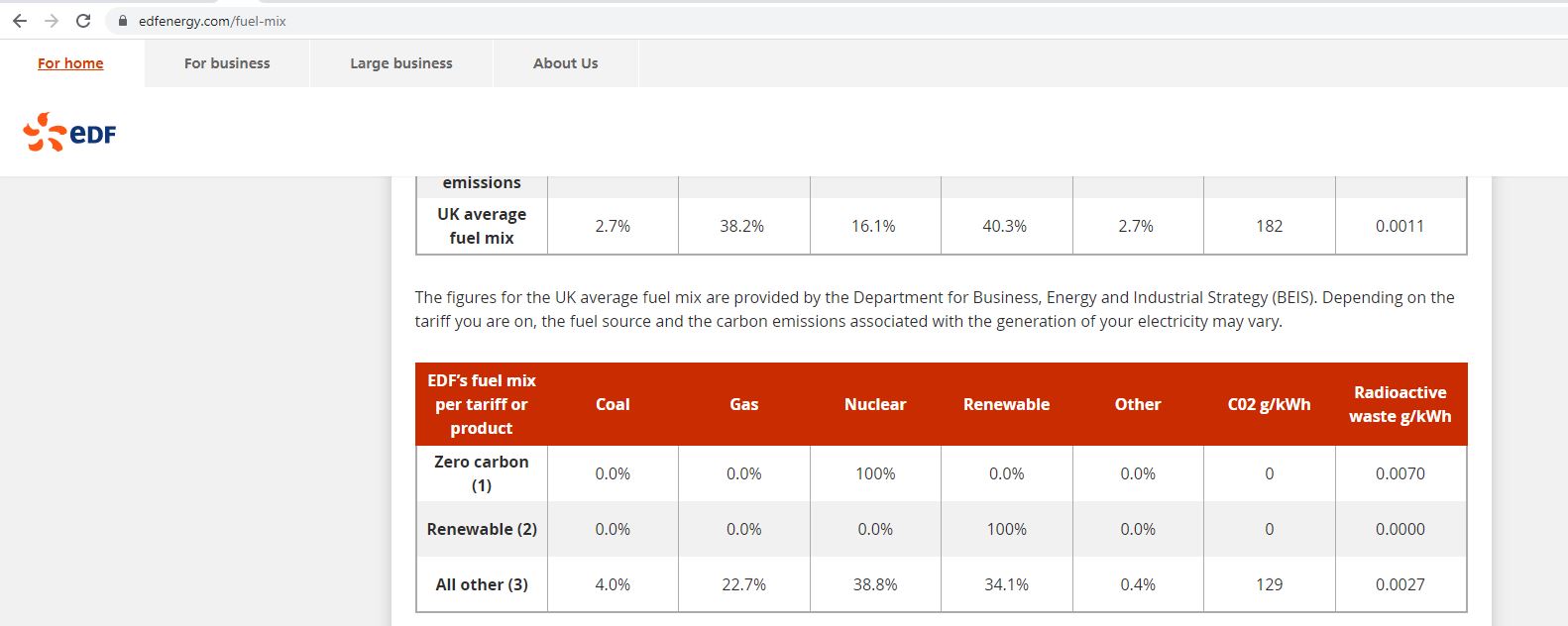The width and height of the screenshot is (1568, 626).
Task: Click the Nuclear column header
Action: click(x=875, y=404)
